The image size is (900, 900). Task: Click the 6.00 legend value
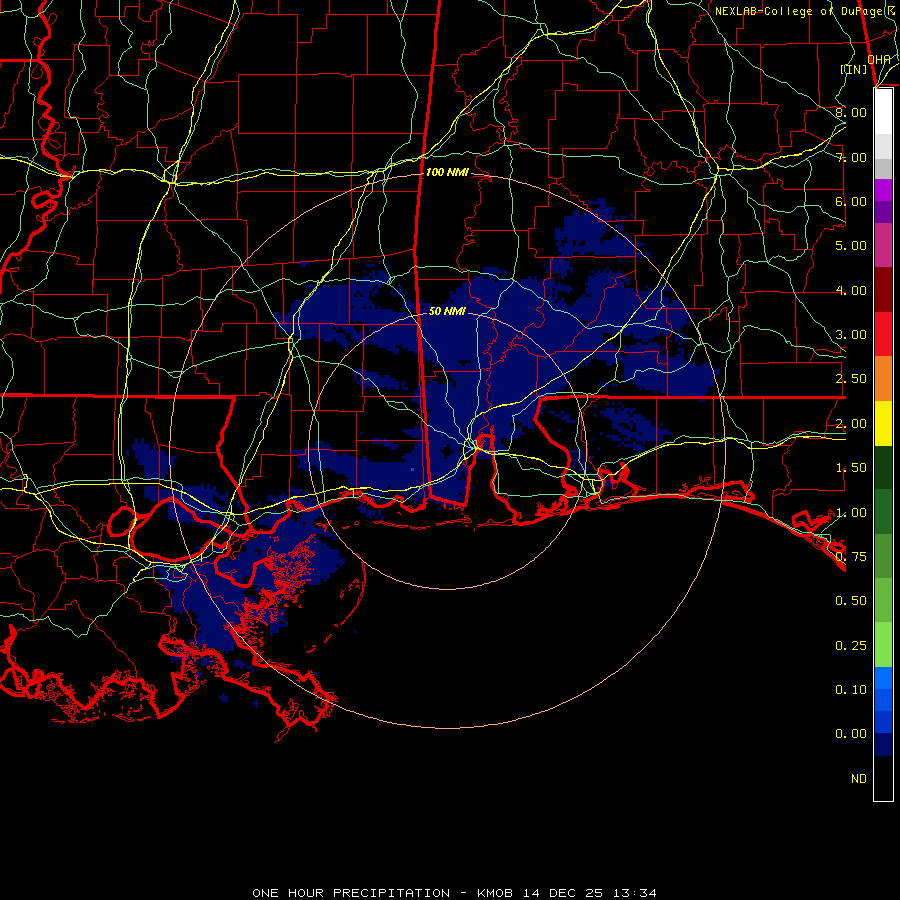851,201
